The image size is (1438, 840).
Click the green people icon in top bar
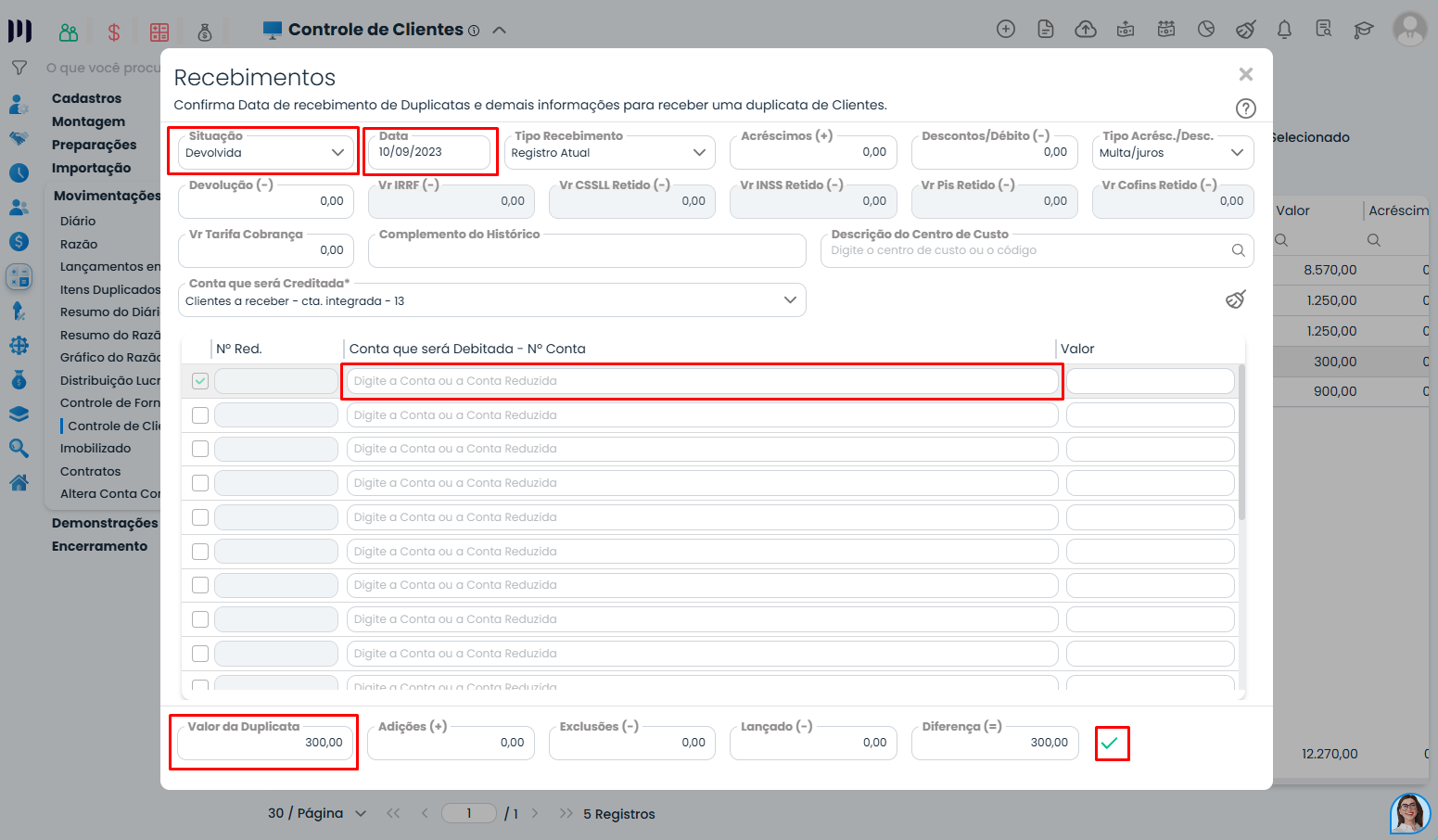[x=69, y=32]
